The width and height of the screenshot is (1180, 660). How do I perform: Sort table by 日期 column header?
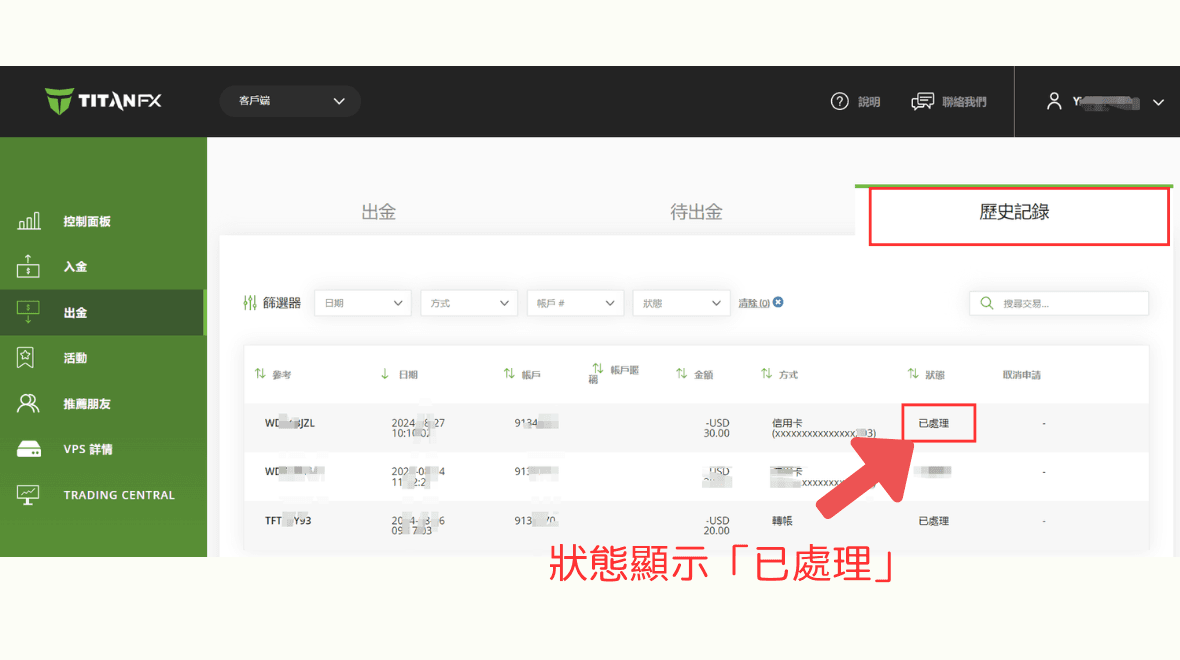pos(401,374)
